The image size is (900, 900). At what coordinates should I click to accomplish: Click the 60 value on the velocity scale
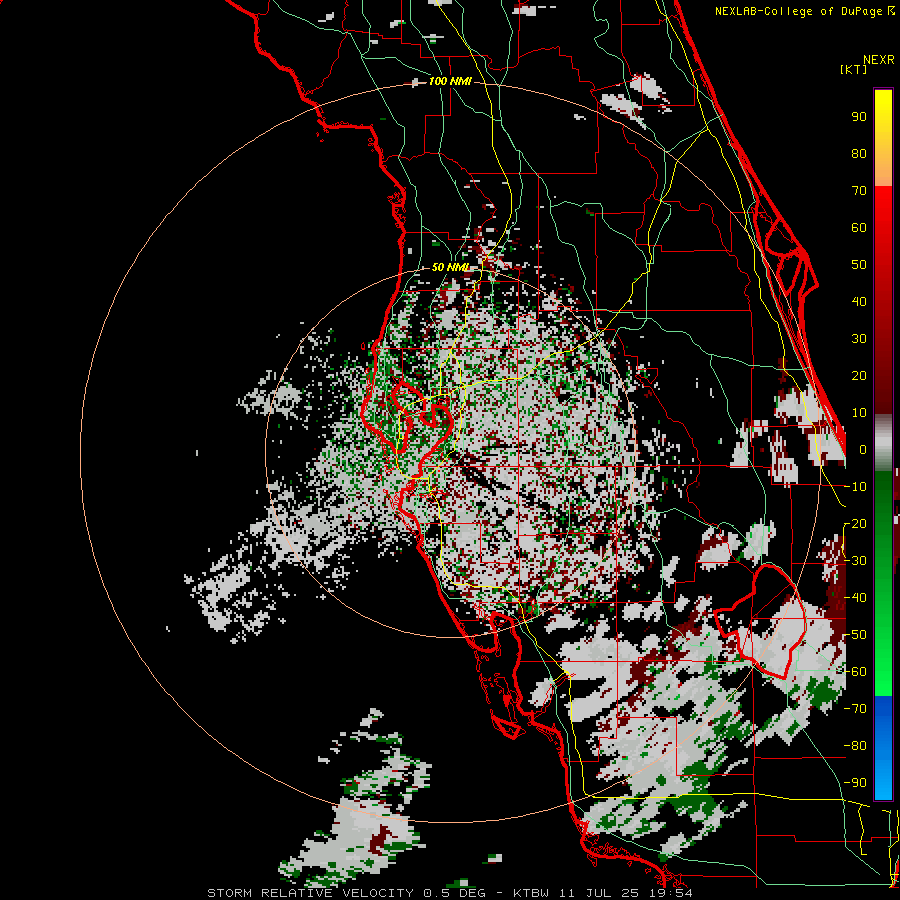(859, 228)
